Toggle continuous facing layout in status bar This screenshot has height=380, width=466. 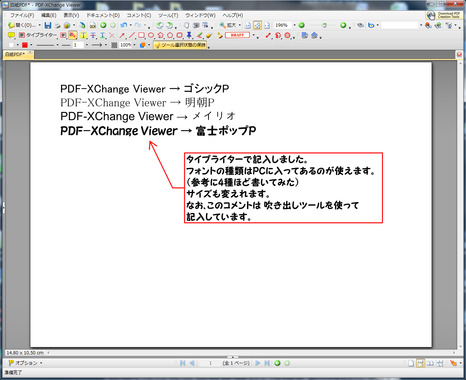coord(440,363)
